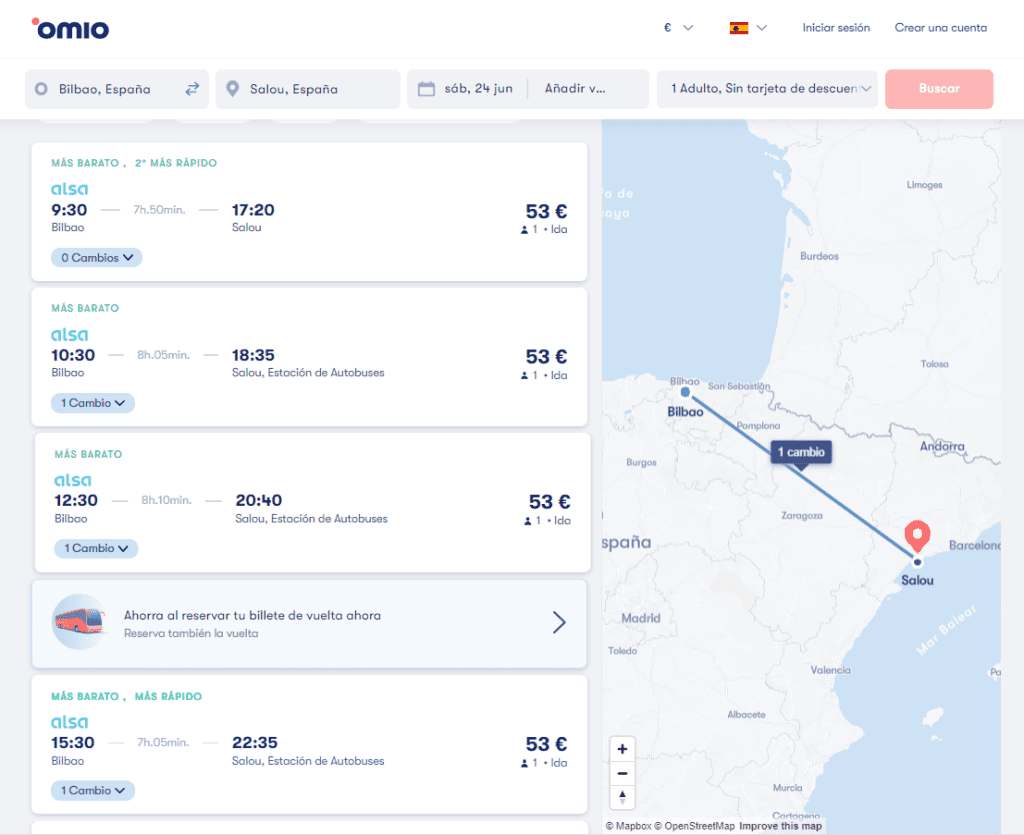1024x835 pixels.
Task: Click the 7h.50min. duration text
Action: [159, 210]
